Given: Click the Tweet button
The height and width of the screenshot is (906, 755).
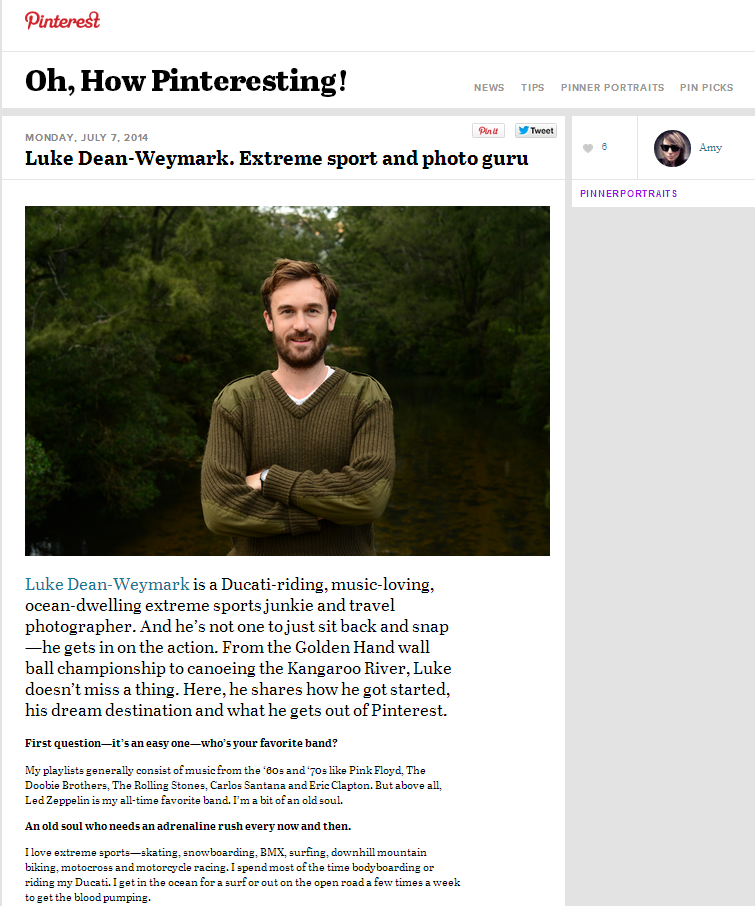Looking at the screenshot, I should pyautogui.click(x=536, y=131).
